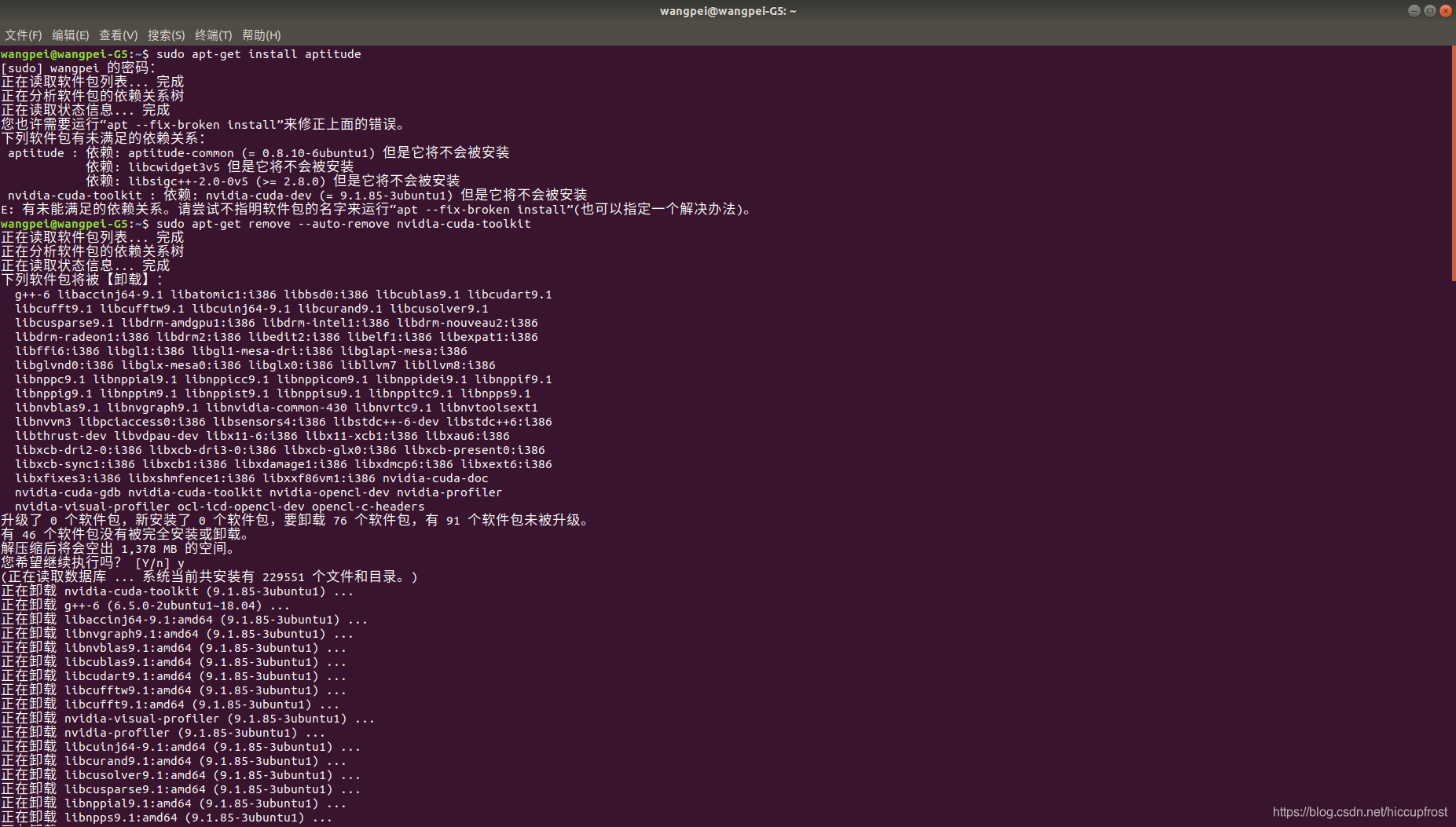Click package name 'opencl-c-headers'
Screen dimensions: 1456x827
(368, 507)
